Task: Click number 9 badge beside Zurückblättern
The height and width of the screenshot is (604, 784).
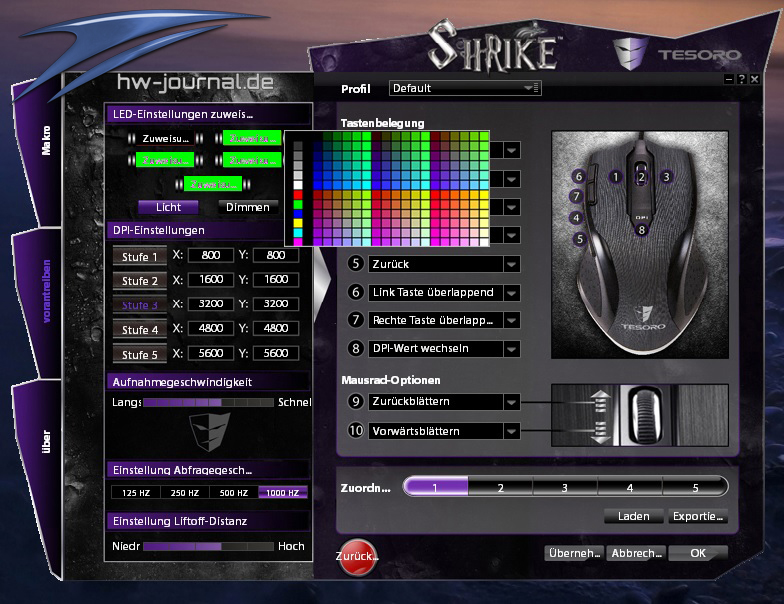Action: pyautogui.click(x=356, y=401)
